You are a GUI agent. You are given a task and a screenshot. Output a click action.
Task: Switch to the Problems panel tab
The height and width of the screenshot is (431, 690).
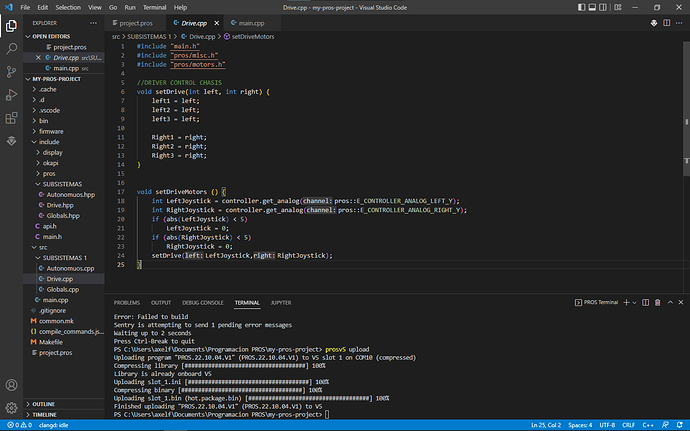coord(127,303)
